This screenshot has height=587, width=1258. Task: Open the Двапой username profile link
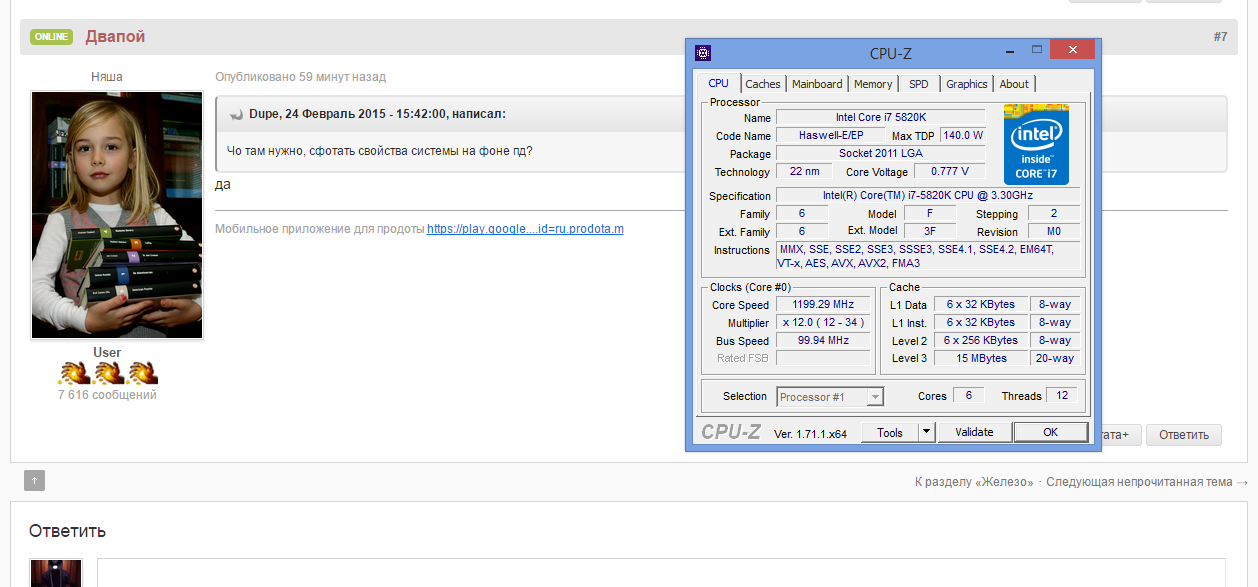click(x=115, y=37)
